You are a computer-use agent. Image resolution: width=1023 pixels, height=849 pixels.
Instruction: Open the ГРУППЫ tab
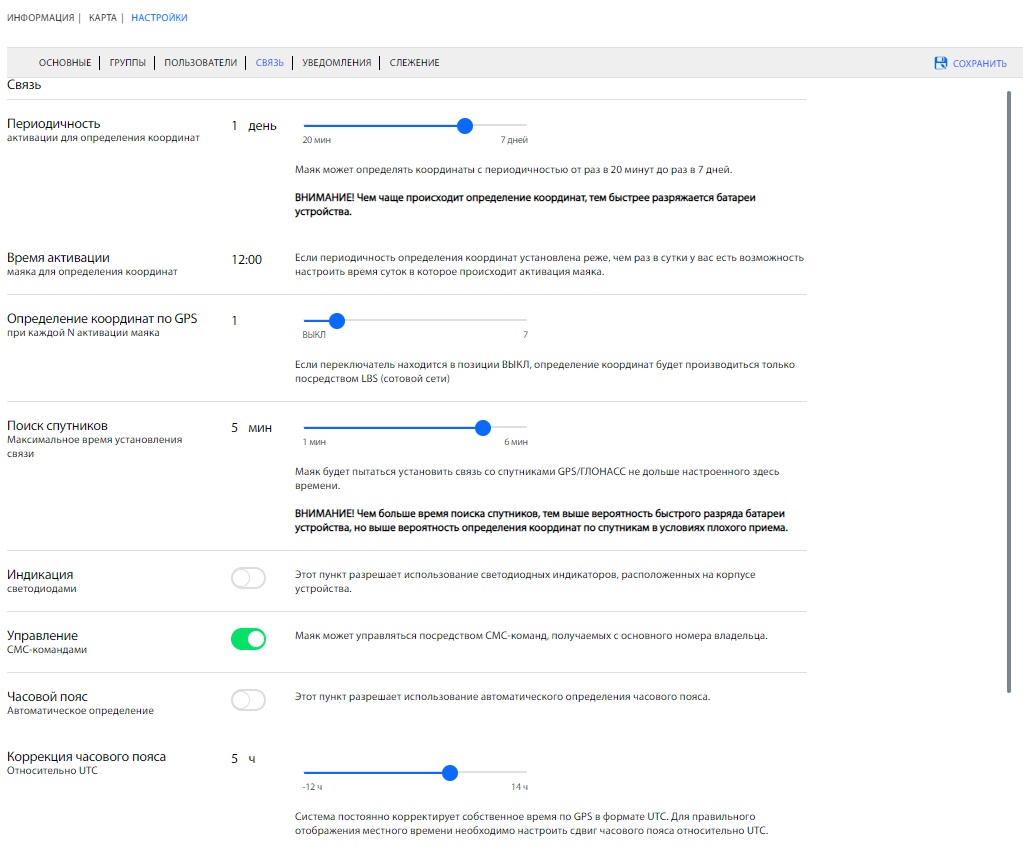tap(127, 63)
